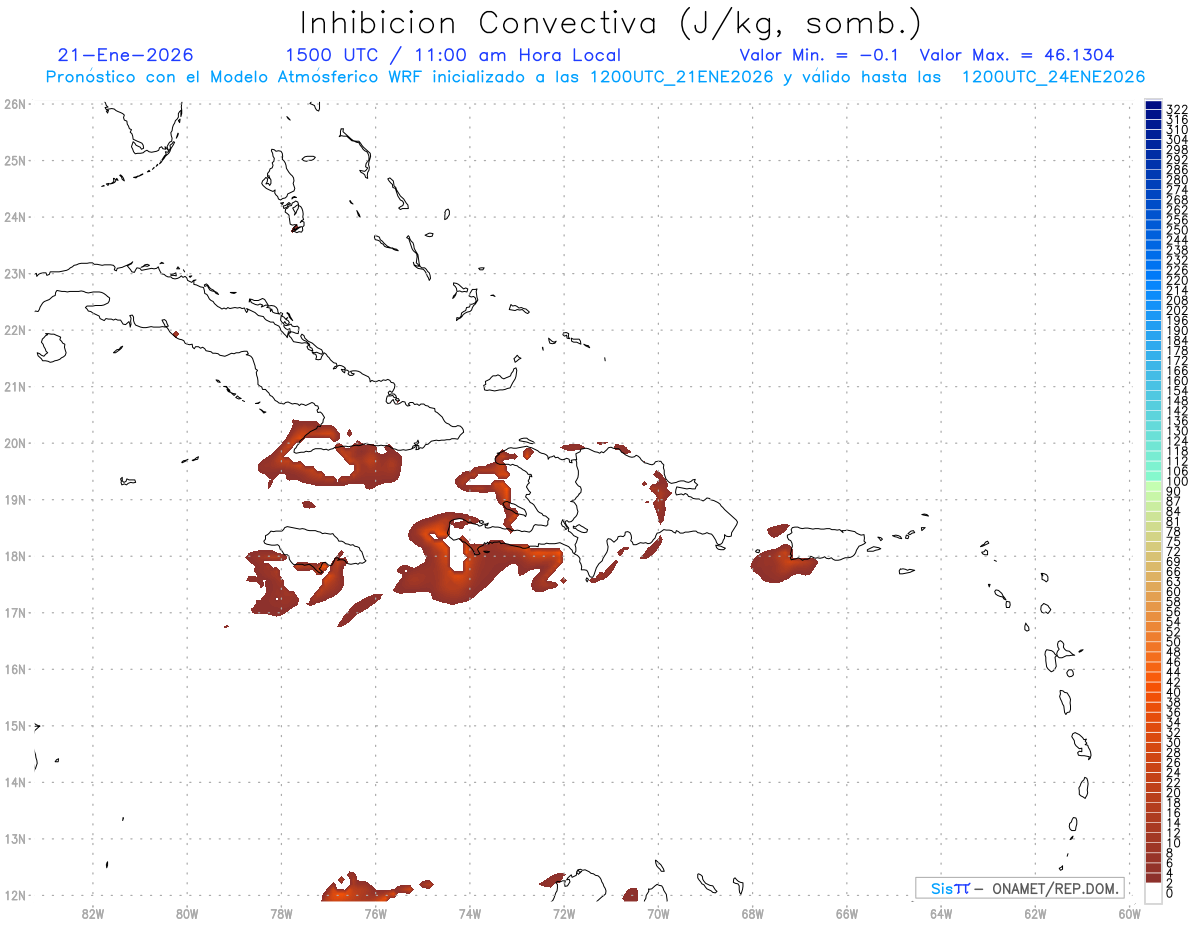1200x927 pixels.
Task: Click the 14N latitude label
Action: pos(14,782)
